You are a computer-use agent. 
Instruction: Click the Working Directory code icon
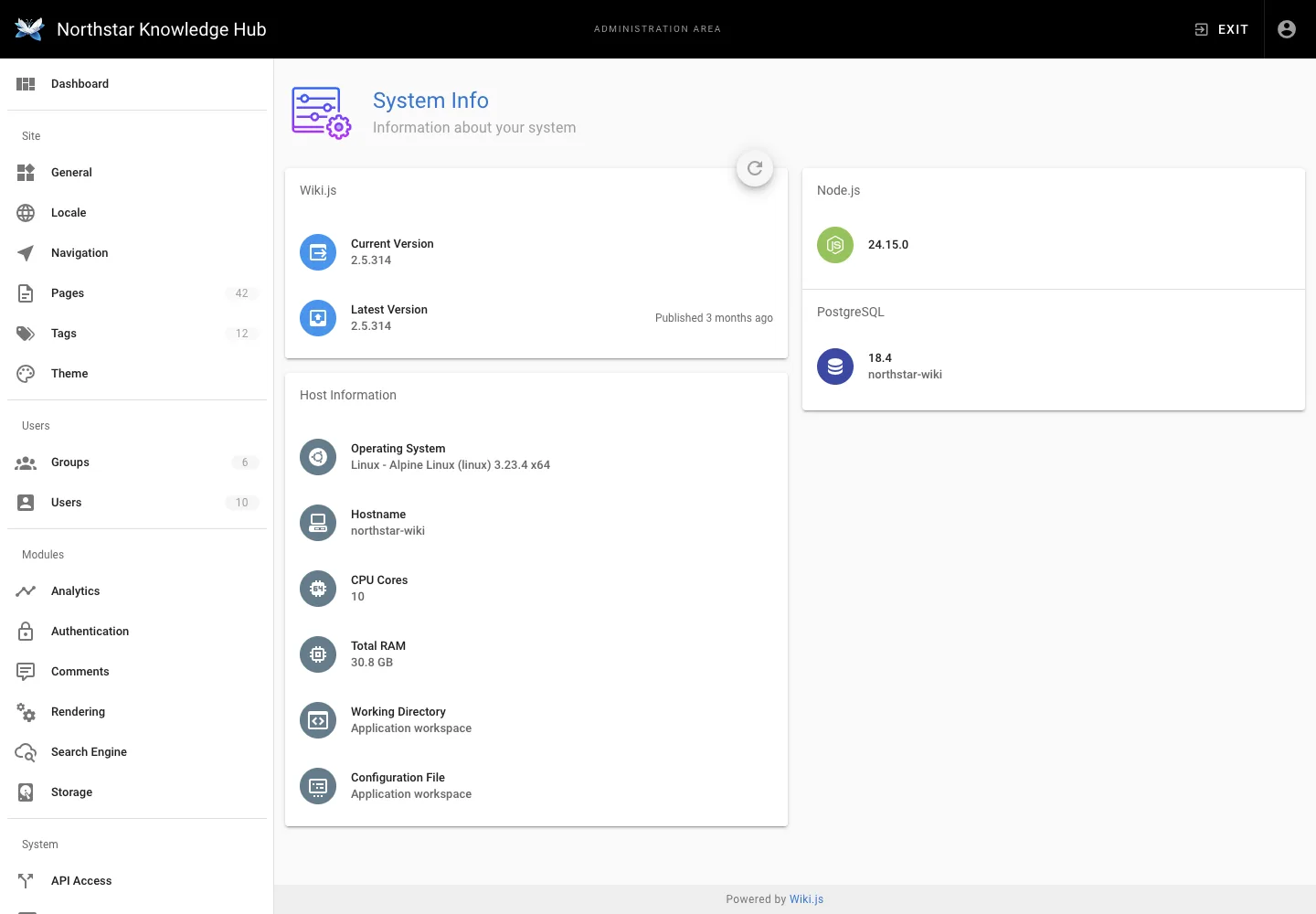318,720
